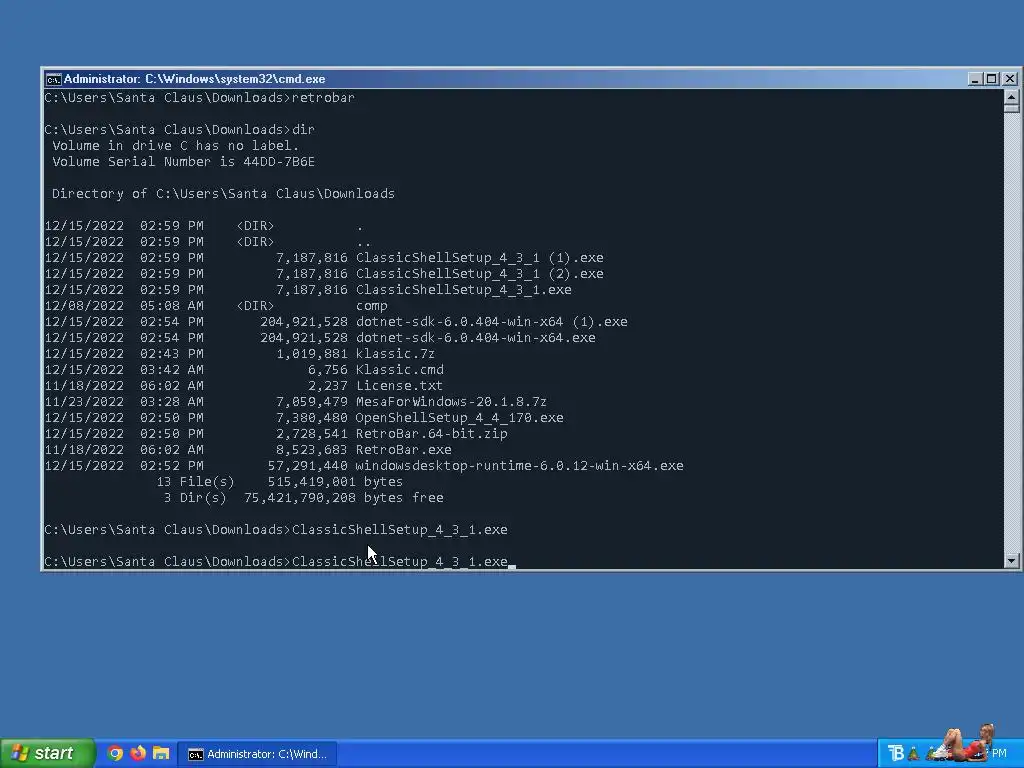Close the cmd.exe window
Viewport: 1024px width, 768px height.
(1010, 79)
